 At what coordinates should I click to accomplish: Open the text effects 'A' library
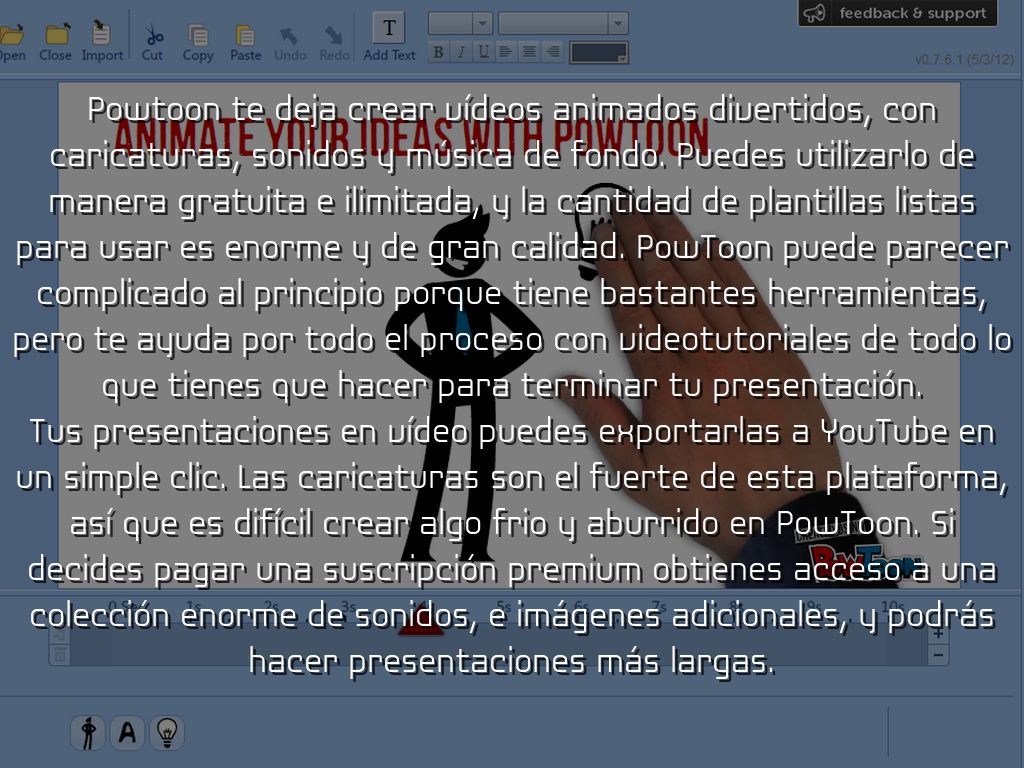click(127, 733)
